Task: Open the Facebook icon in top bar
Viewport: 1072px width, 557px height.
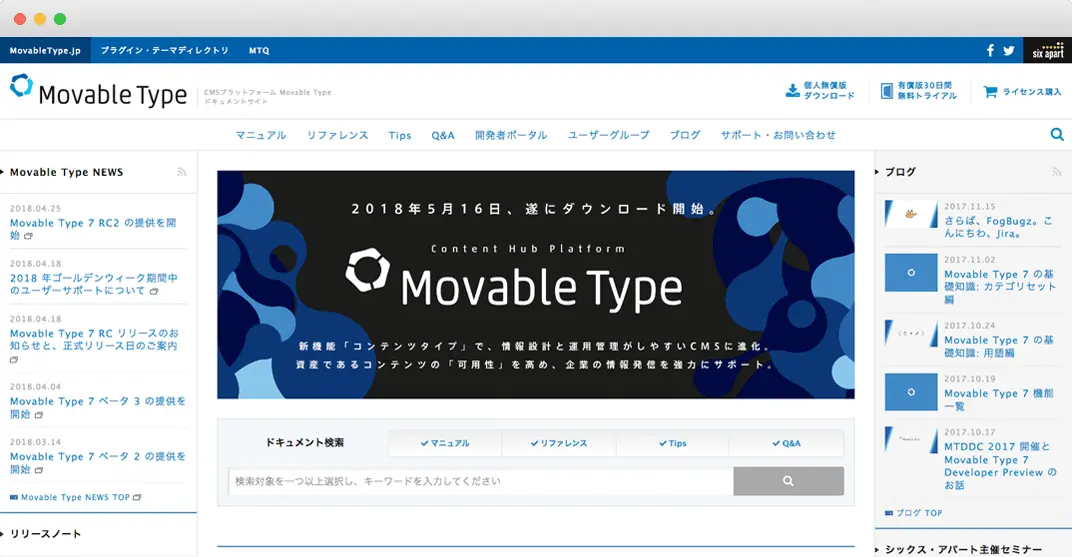Action: pos(990,50)
